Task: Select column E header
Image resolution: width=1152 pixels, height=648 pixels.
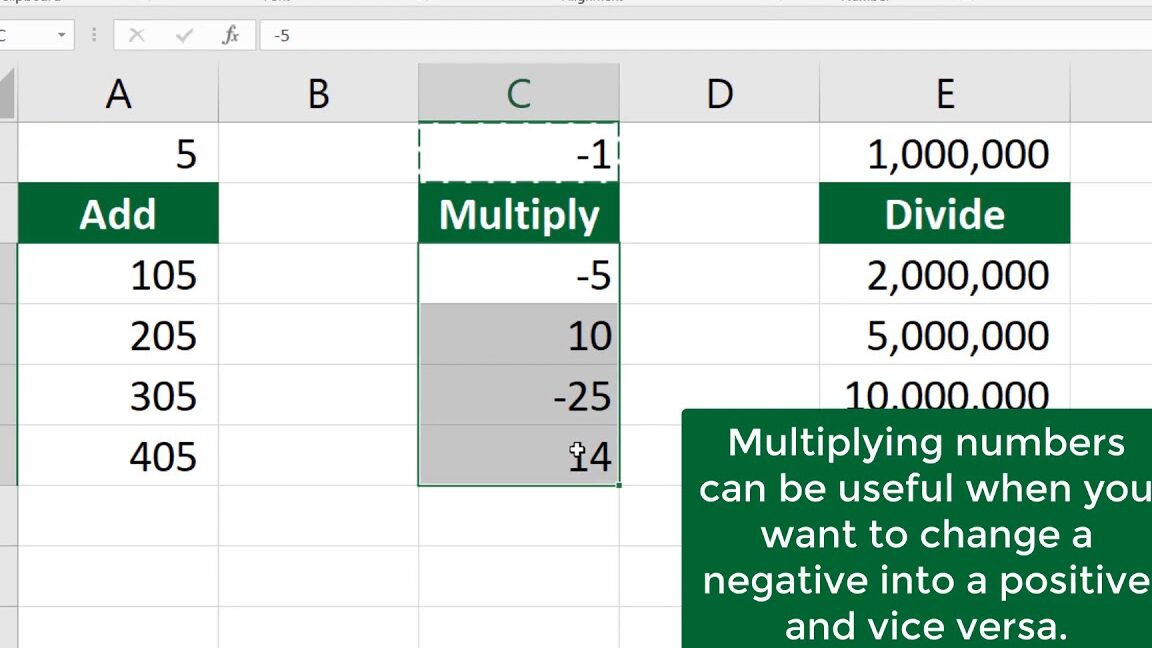Action: 945,93
